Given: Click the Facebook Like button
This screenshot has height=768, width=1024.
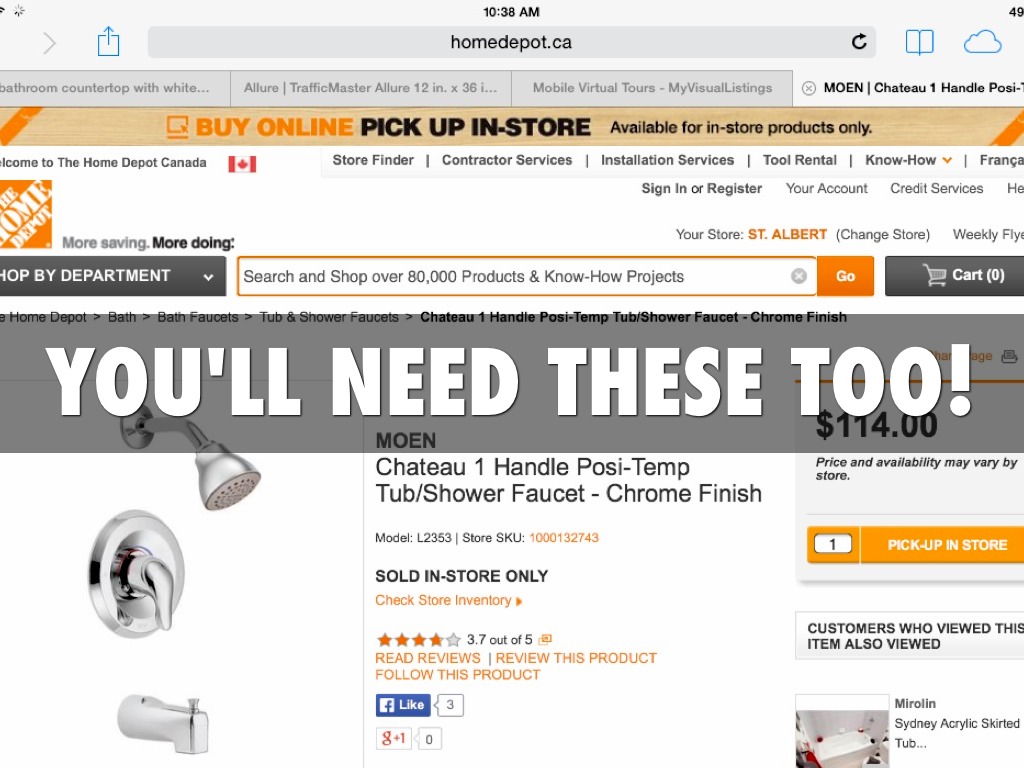Looking at the screenshot, I should click(x=403, y=705).
